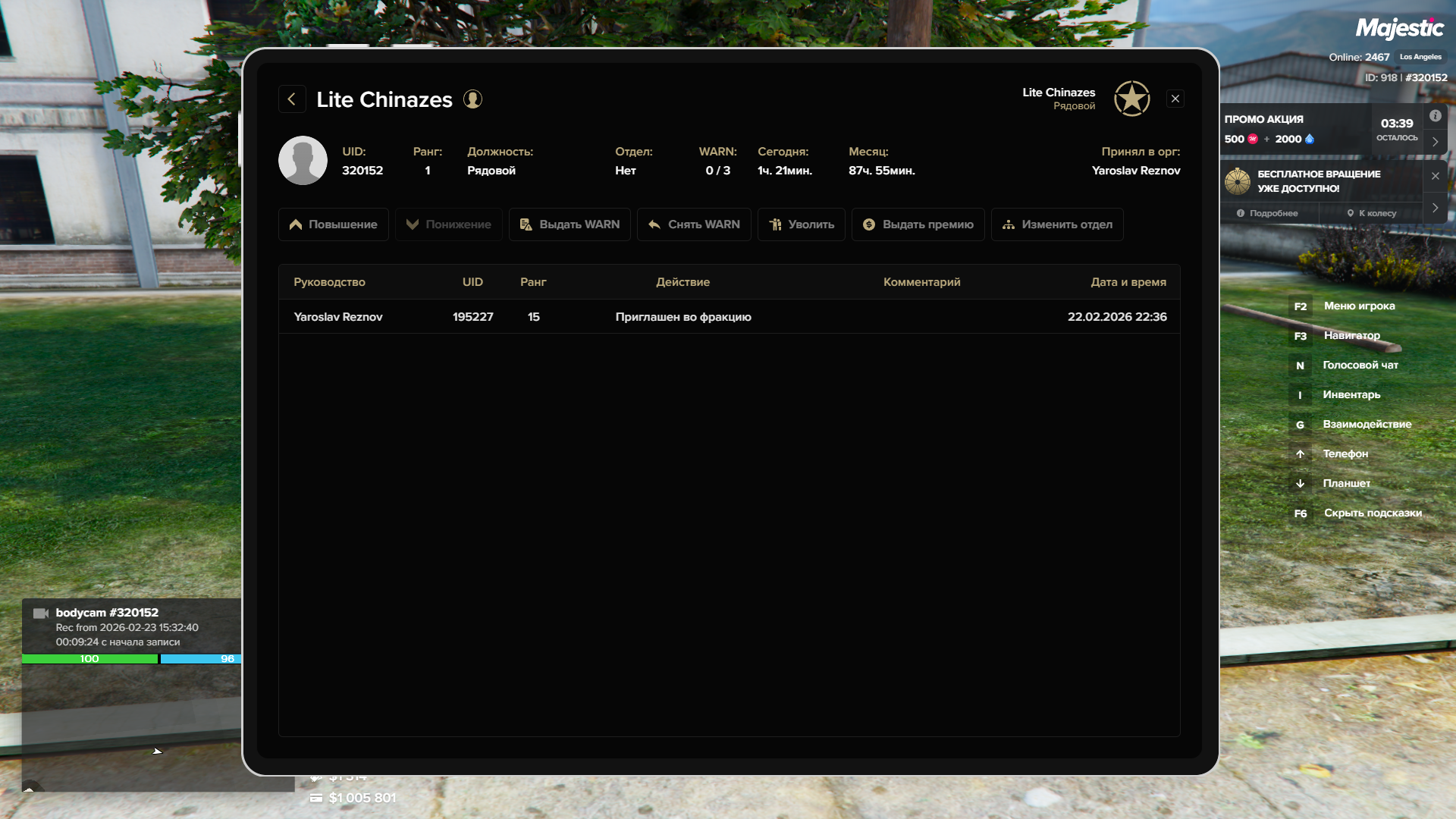1456x819 pixels.
Task: Open the Изменить отдел department option
Action: pos(1056,224)
